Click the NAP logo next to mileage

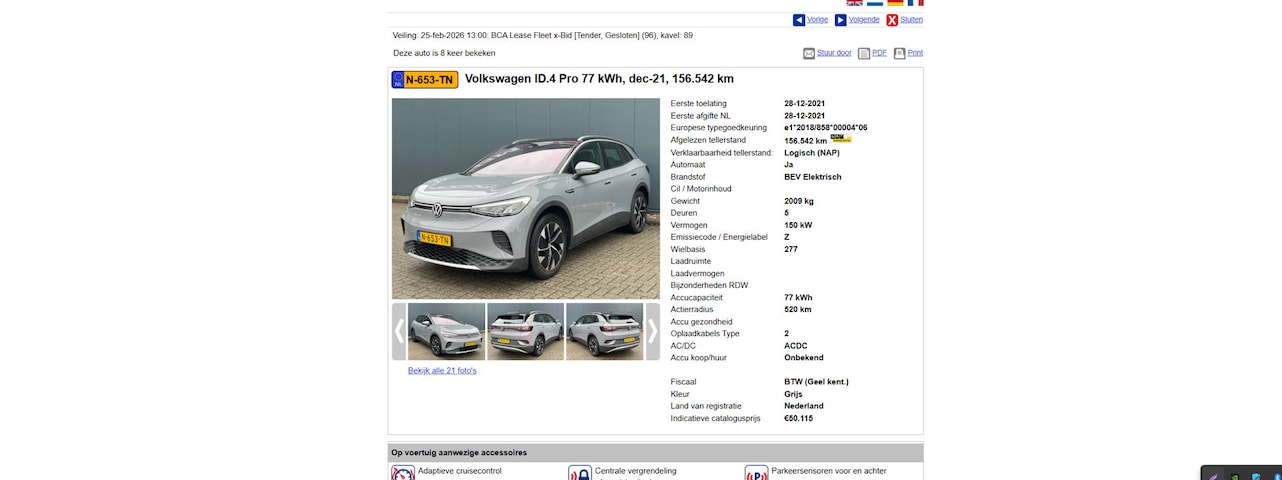pos(841,139)
